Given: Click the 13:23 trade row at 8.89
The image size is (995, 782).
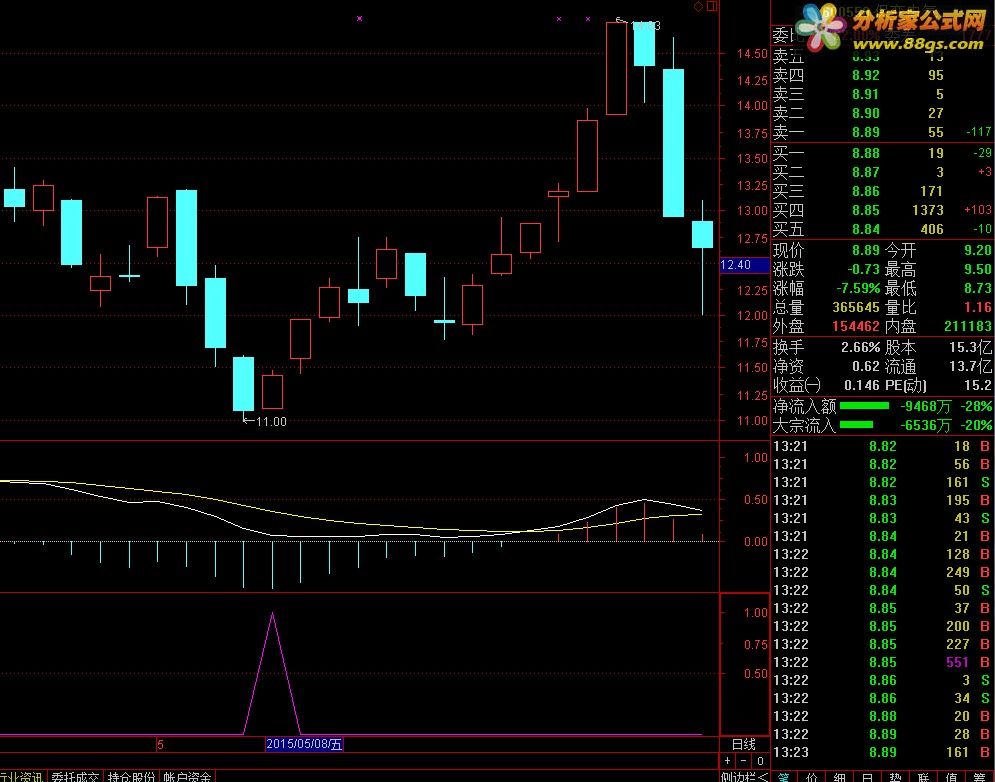Looking at the screenshot, I should (883, 752).
